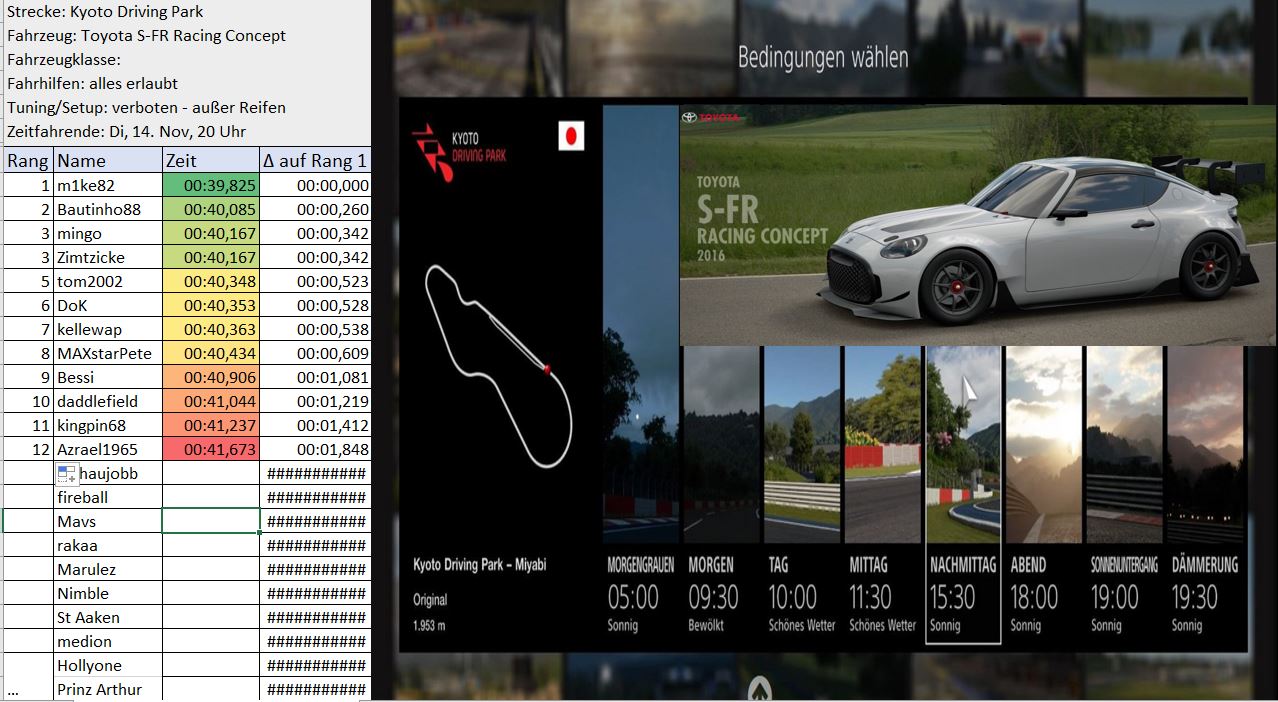Select the name cell Prinz Arthur
Viewport: 1278px width, 702px height.
(x=108, y=689)
